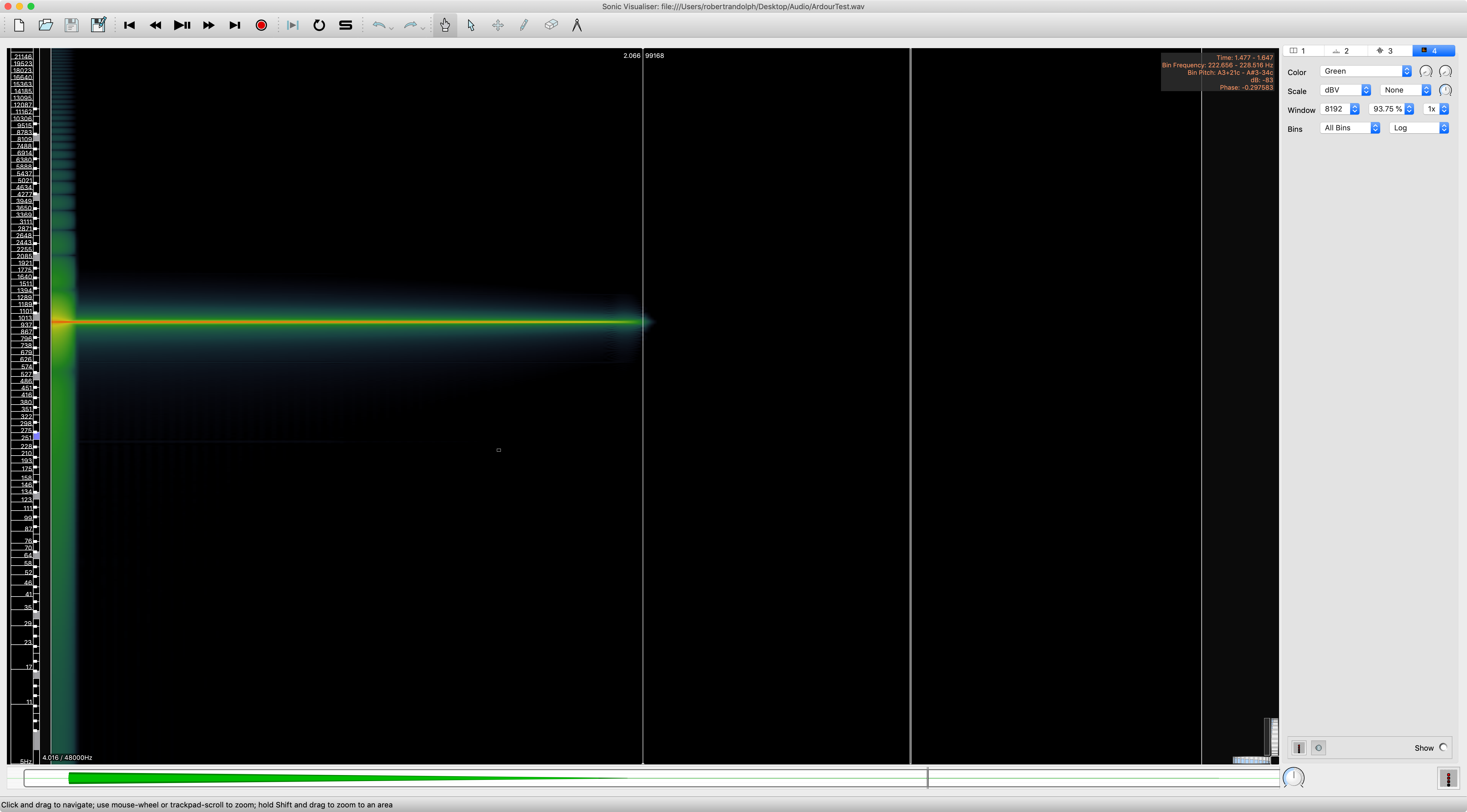Viewport: 1467px width, 812px height.
Task: Select the Edit move tool
Action: [x=498, y=25]
